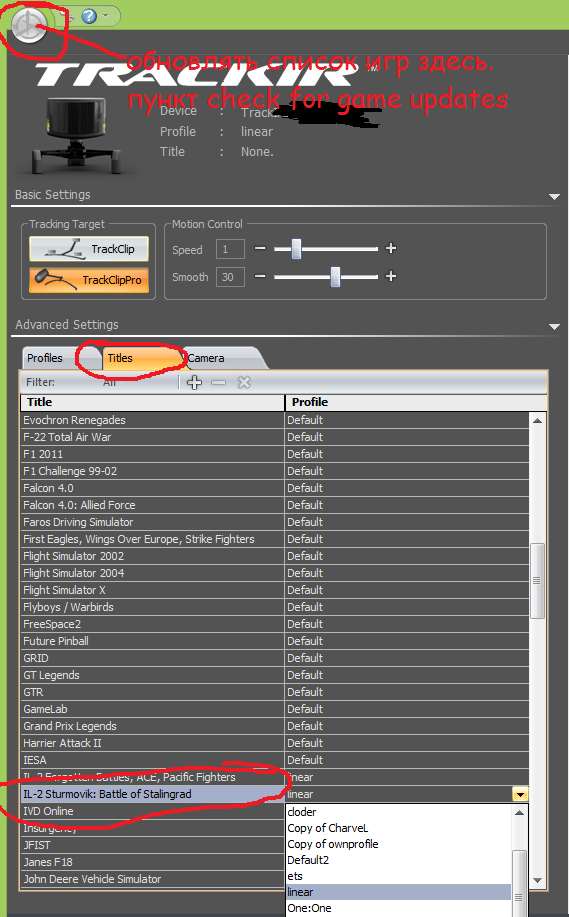
Task: Click the Speed value field
Action: coord(230,250)
